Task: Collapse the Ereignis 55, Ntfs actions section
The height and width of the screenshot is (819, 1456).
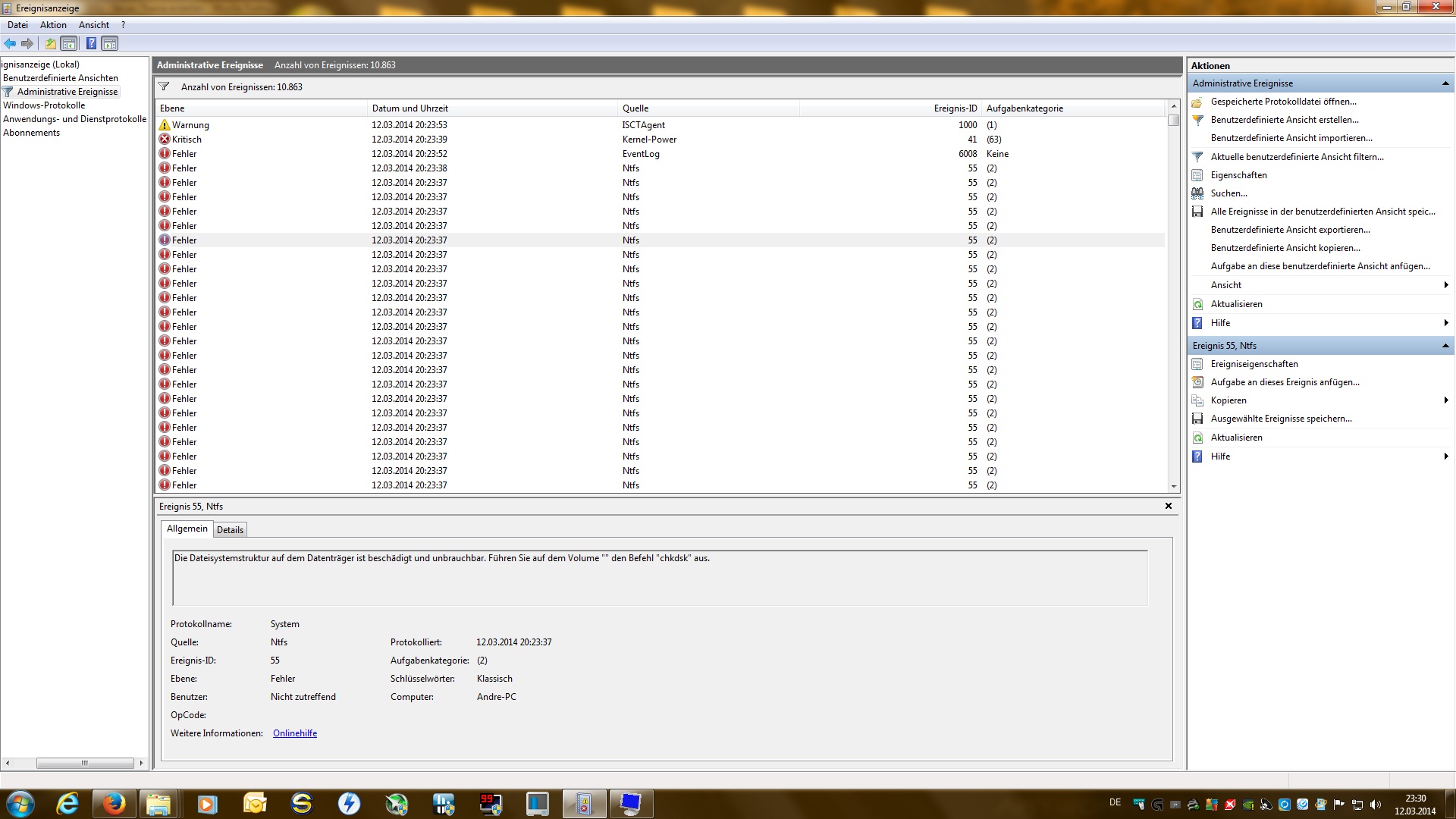Action: click(1445, 346)
